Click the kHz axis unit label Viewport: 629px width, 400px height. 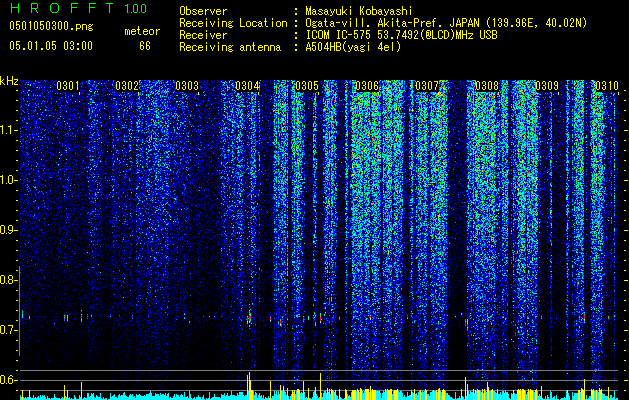point(9,81)
